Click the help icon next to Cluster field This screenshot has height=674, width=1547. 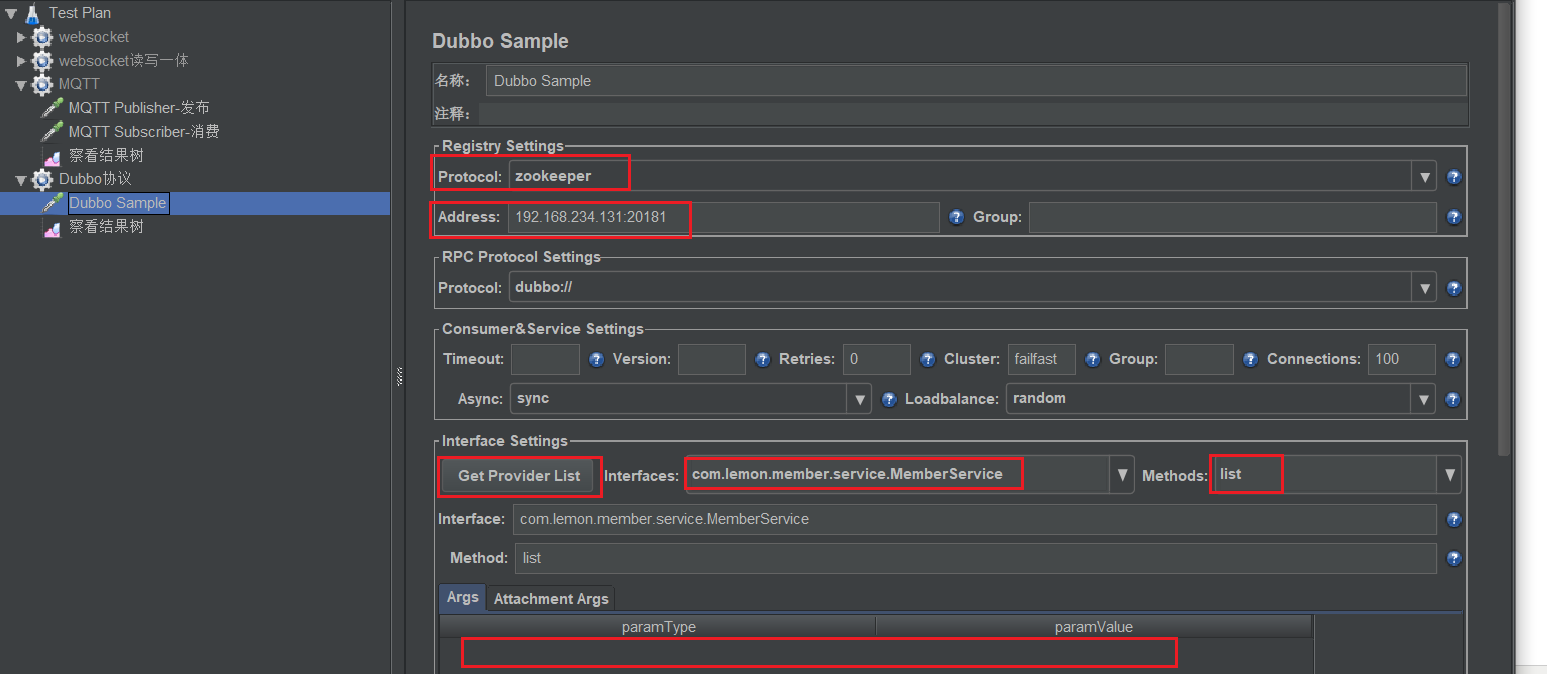[1093, 360]
